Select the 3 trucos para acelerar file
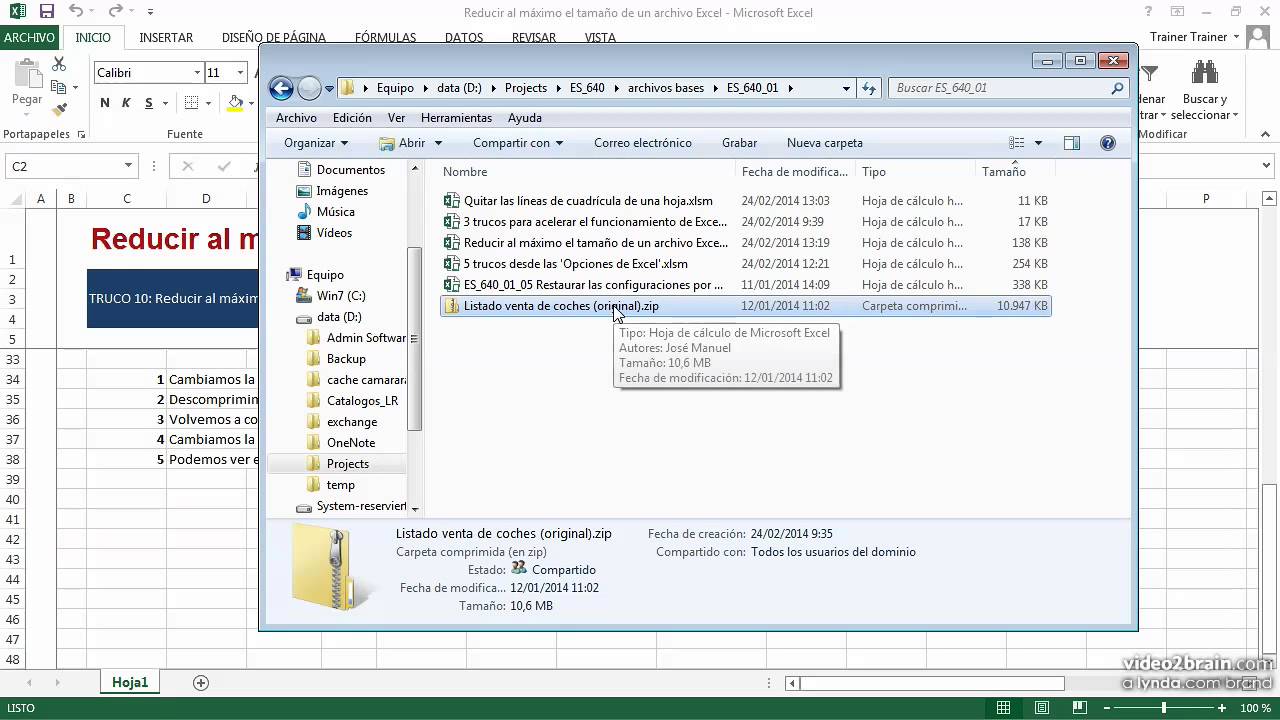 coord(595,222)
